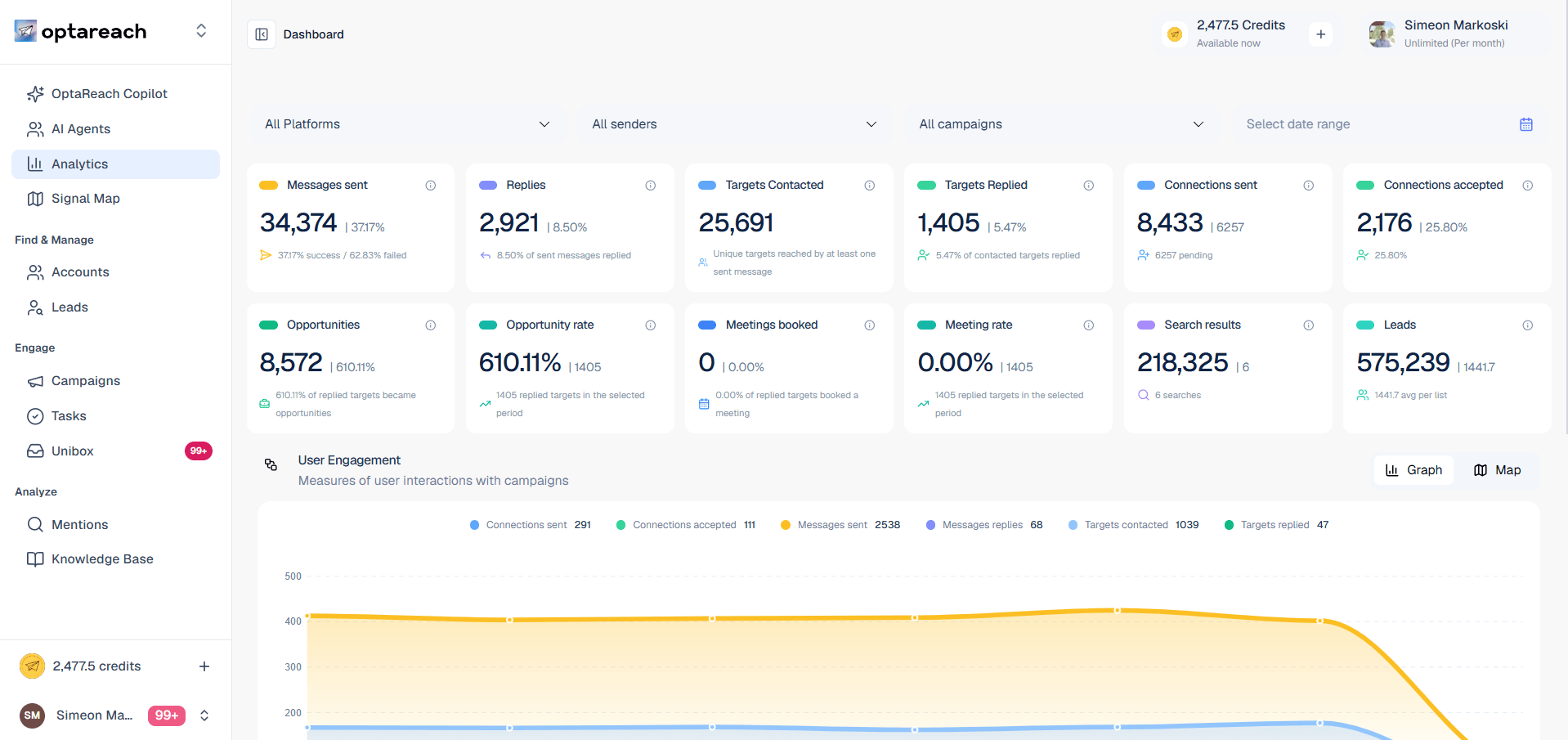1568x740 pixels.
Task: Show info for Meetings booked card
Action: pos(870,325)
